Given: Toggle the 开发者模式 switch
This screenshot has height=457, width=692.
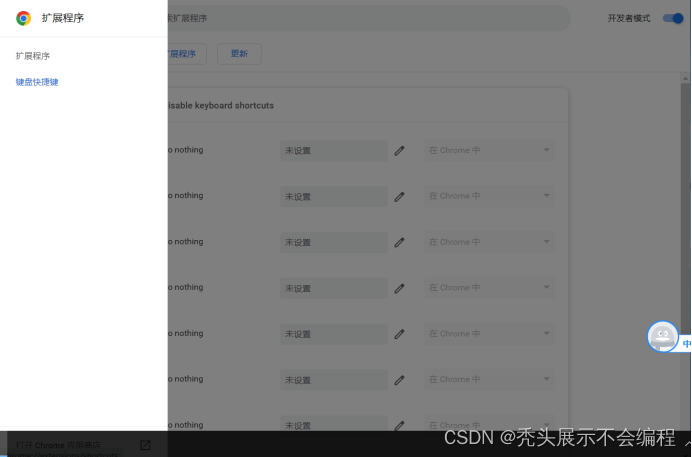Looking at the screenshot, I should (673, 18).
